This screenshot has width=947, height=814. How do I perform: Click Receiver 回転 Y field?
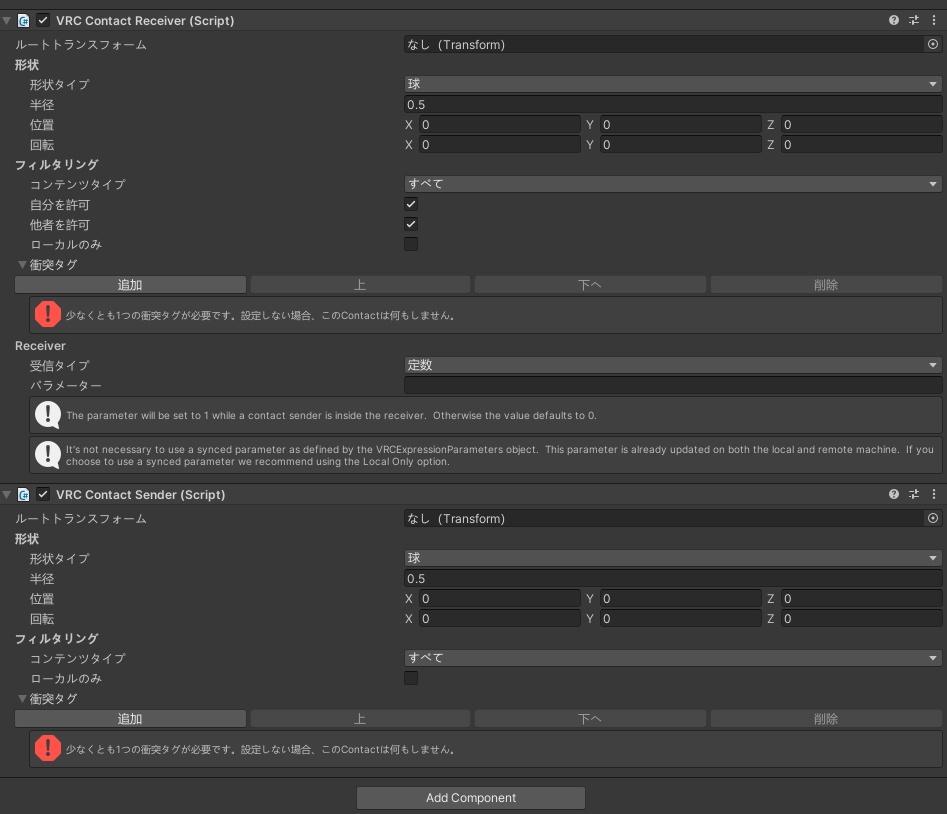(681, 144)
